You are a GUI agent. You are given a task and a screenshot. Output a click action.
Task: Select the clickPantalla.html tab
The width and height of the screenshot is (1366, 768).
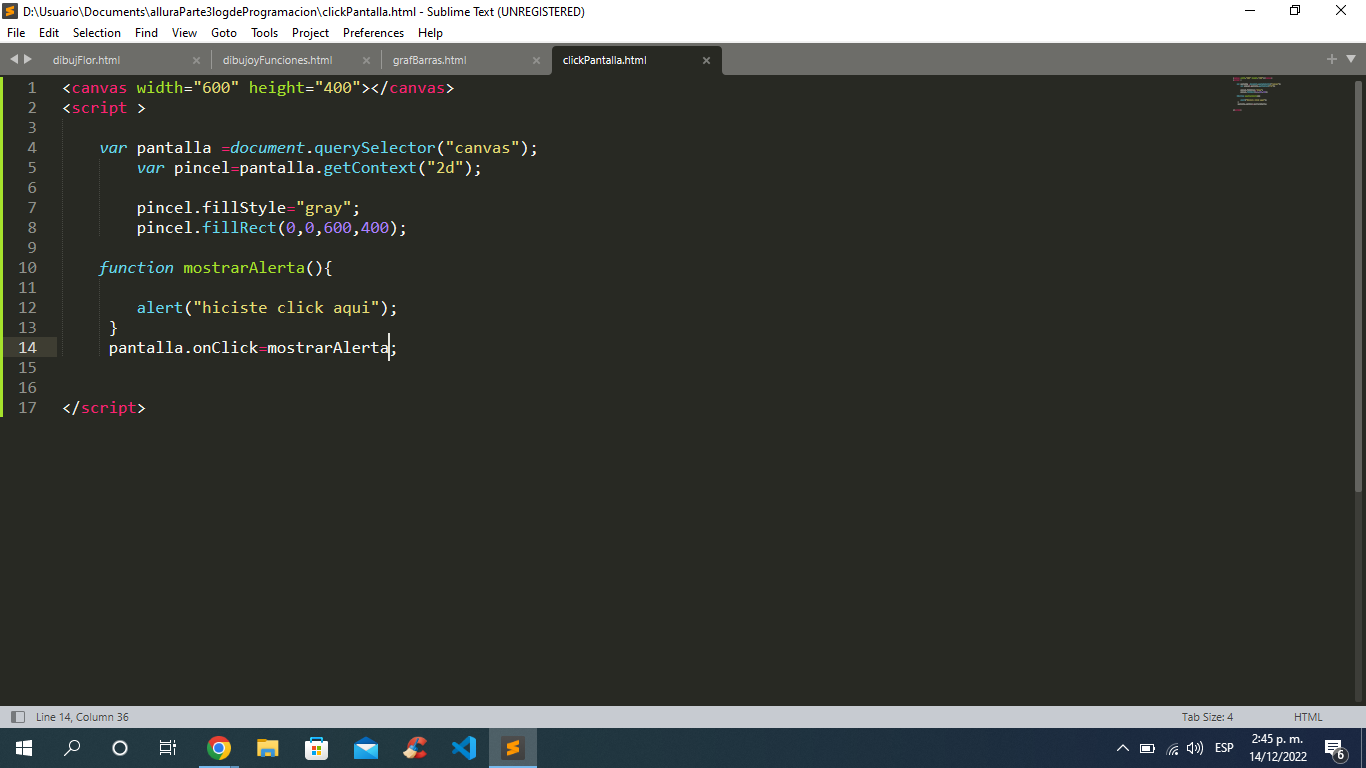pos(635,60)
